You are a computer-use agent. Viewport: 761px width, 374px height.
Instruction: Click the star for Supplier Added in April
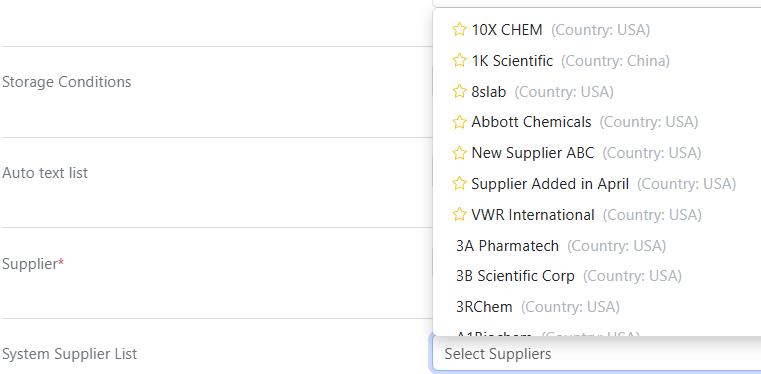click(459, 184)
